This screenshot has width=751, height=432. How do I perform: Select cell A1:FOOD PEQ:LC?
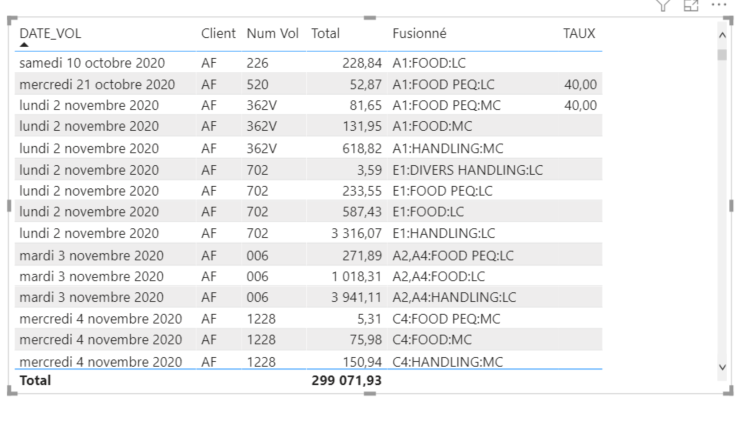click(444, 85)
